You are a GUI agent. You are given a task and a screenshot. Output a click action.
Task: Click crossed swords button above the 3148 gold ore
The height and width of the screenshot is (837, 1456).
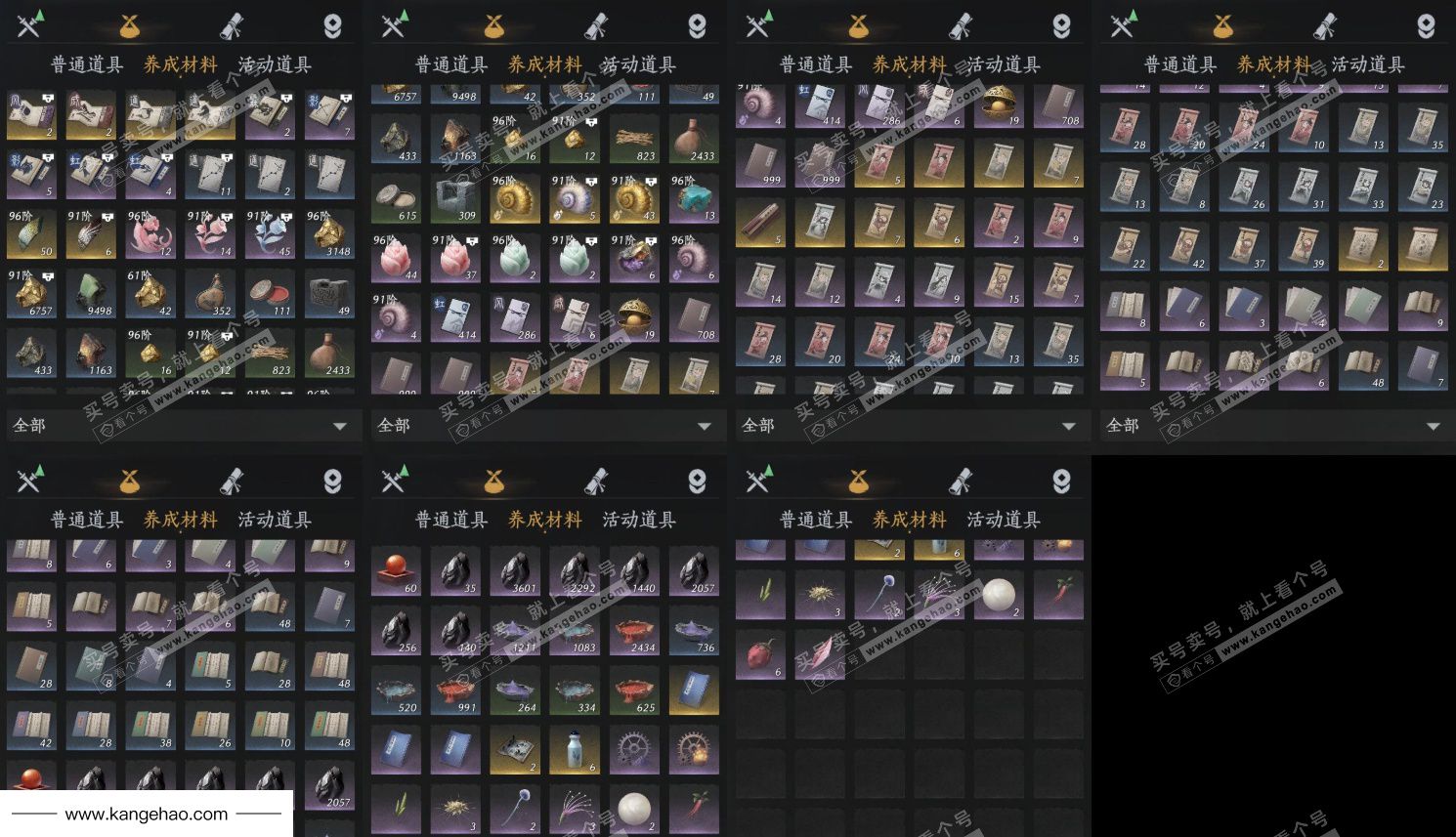tap(31, 24)
